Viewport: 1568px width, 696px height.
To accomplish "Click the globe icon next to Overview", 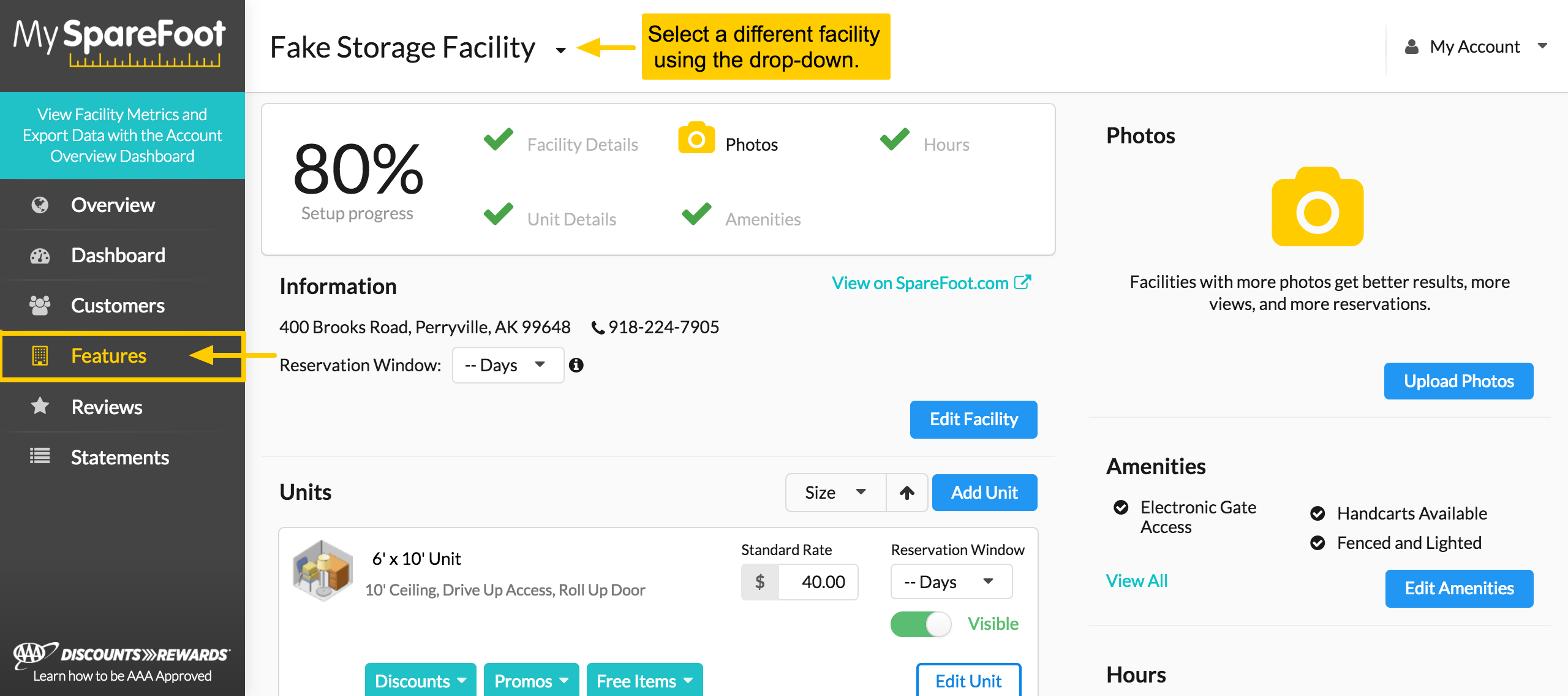I will point(40,205).
